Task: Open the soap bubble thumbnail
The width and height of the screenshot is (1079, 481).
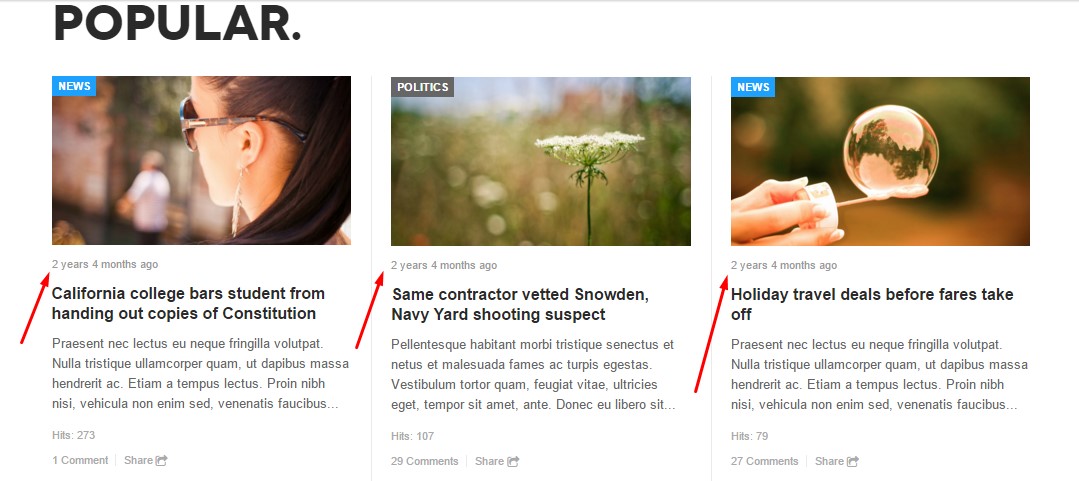Action: (x=880, y=161)
